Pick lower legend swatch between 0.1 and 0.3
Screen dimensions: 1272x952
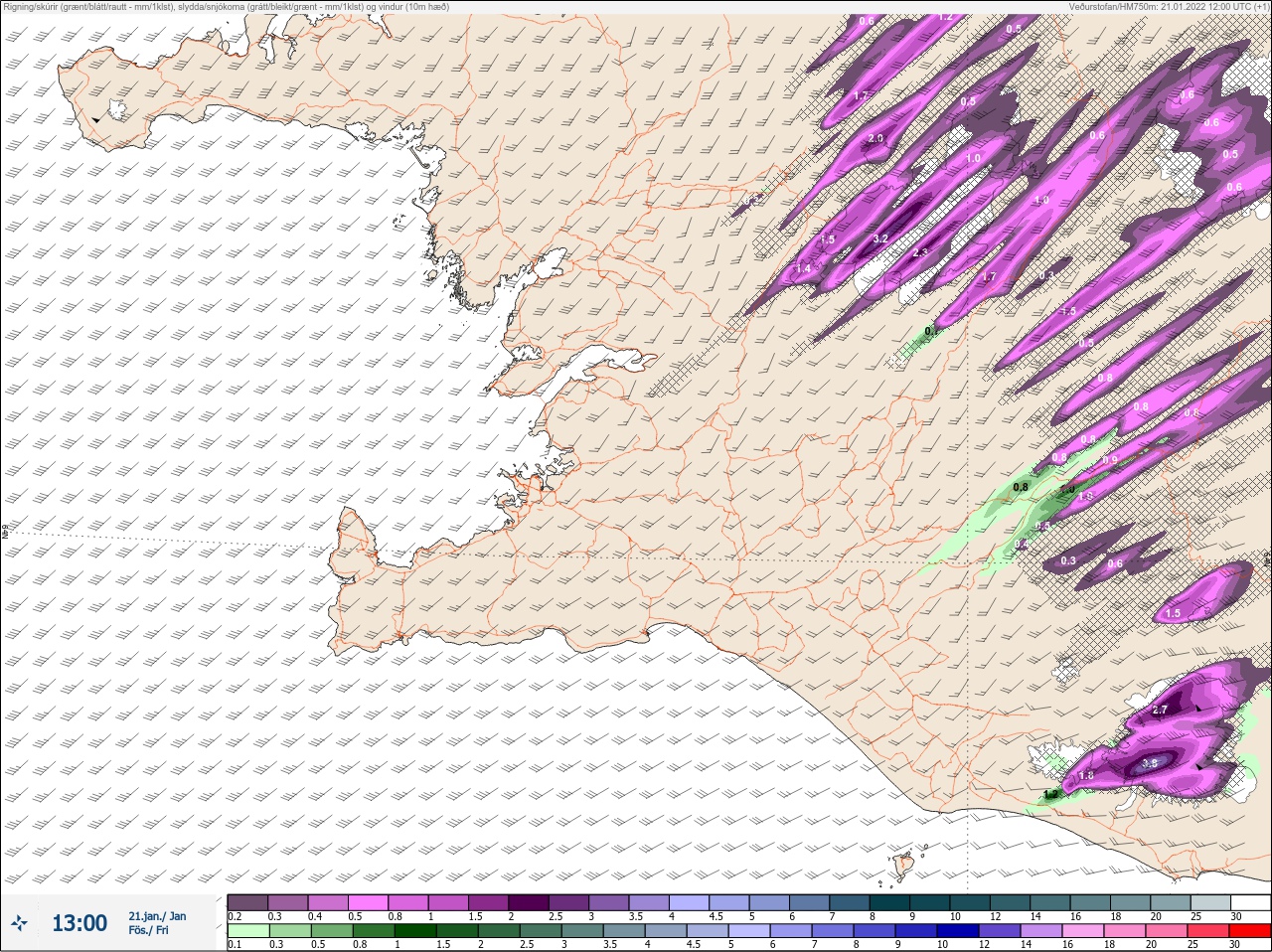click(248, 931)
